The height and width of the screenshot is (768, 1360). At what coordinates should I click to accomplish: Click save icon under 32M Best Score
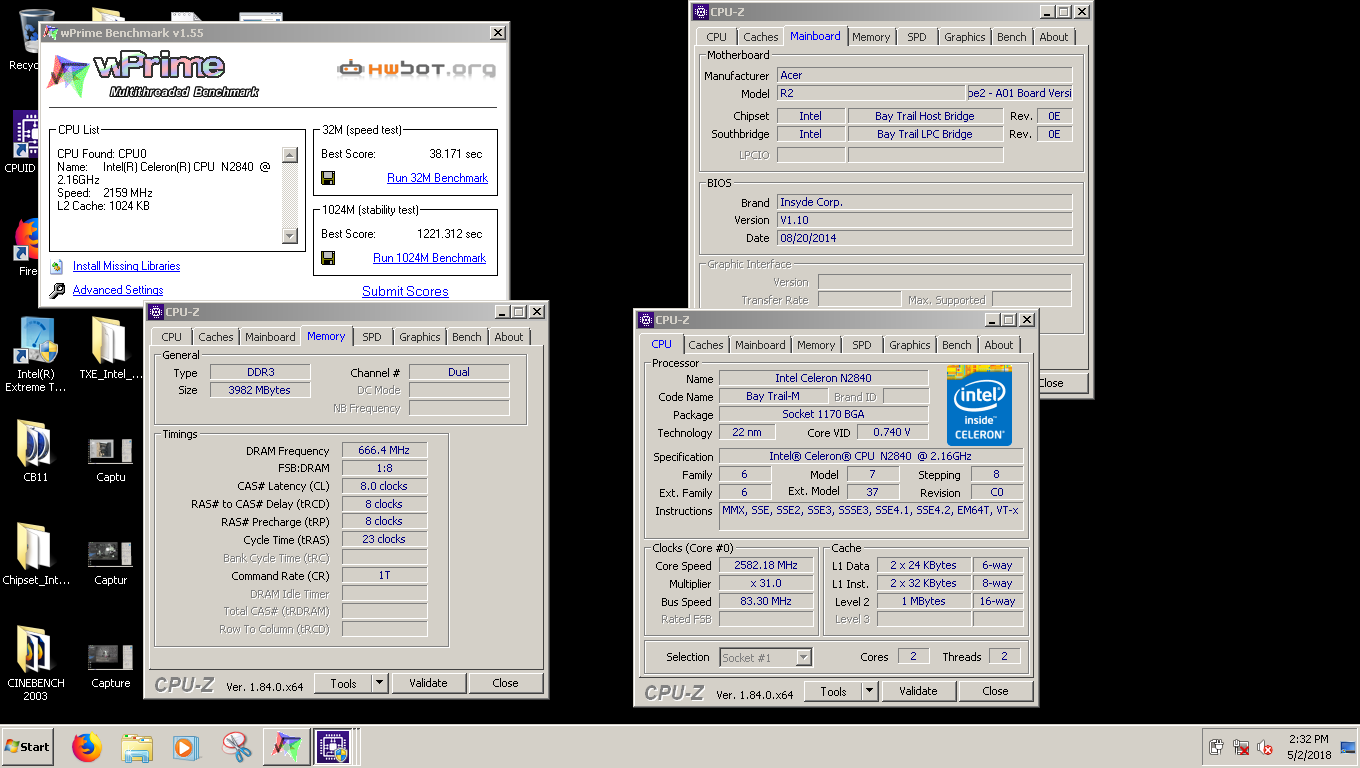pos(328,178)
